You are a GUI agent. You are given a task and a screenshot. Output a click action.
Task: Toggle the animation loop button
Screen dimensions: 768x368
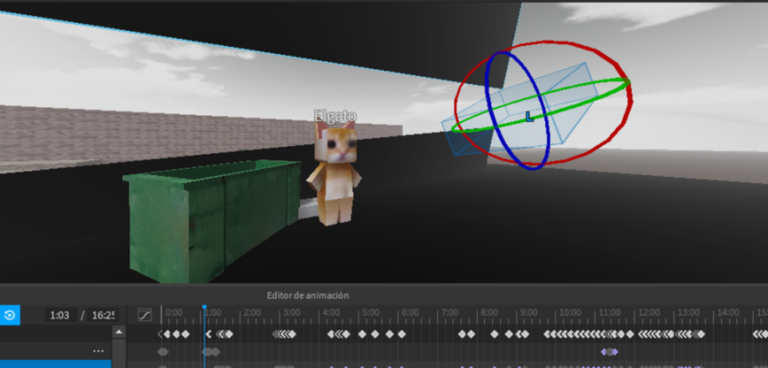(9, 315)
